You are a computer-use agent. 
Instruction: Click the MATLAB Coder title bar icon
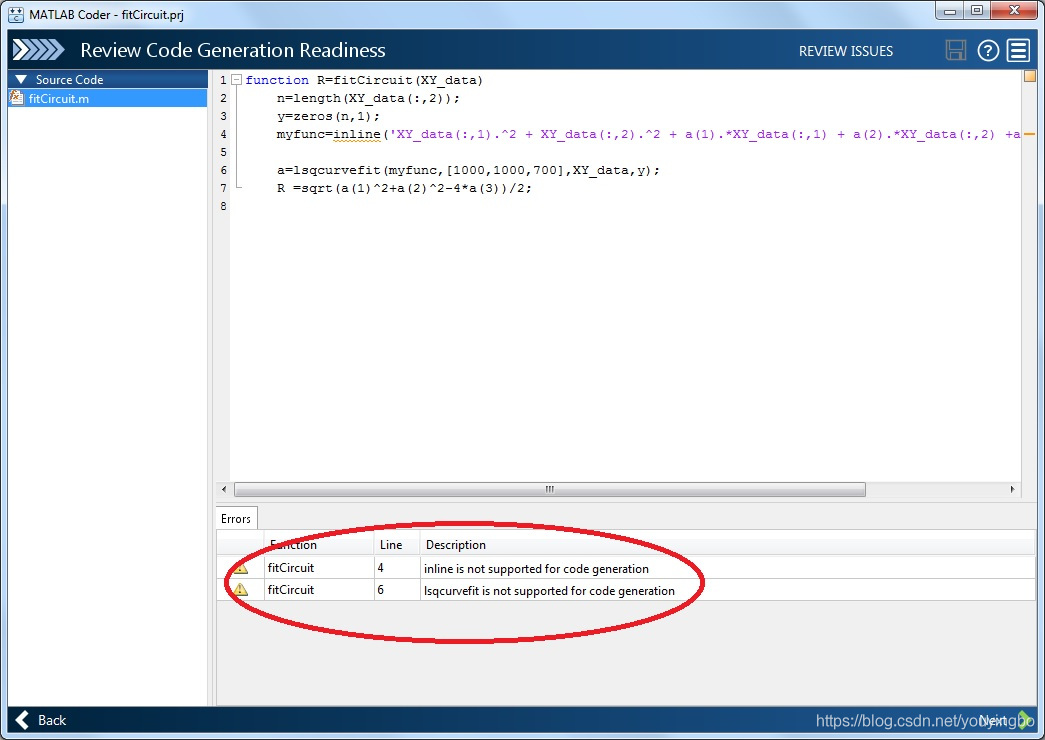(16, 14)
